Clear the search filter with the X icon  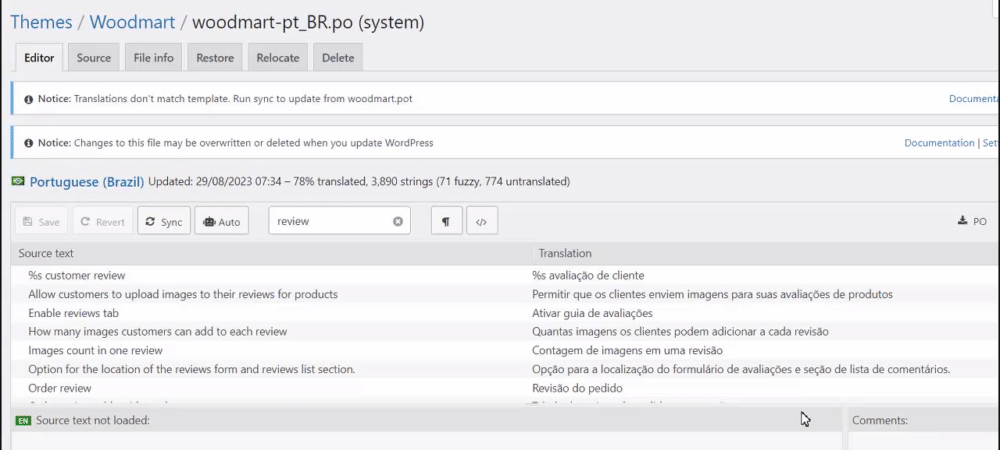click(398, 221)
